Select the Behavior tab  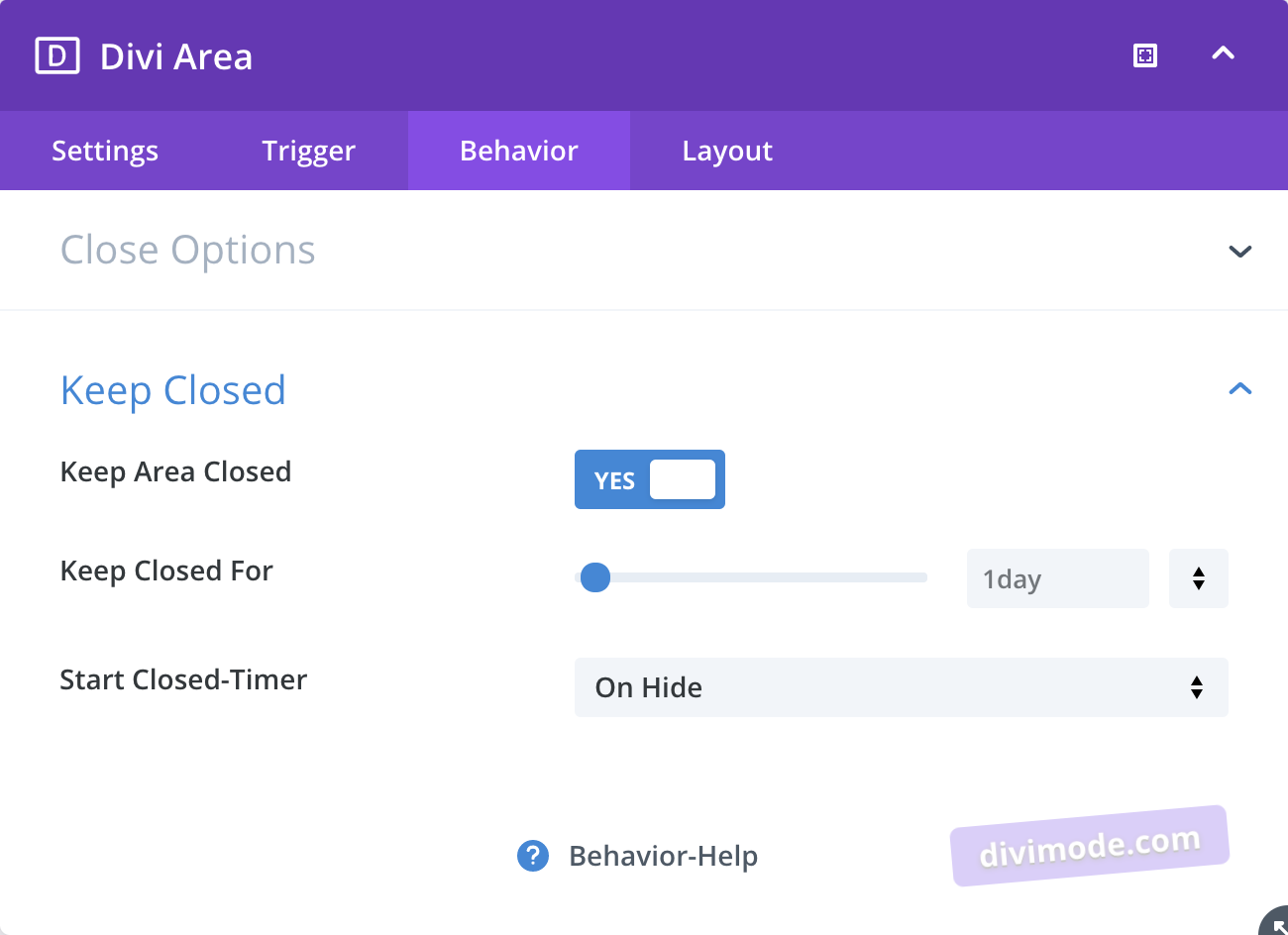(519, 151)
